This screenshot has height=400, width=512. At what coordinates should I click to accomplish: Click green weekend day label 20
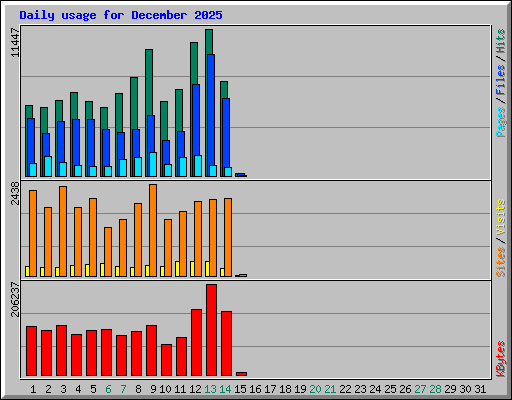[x=315, y=389]
